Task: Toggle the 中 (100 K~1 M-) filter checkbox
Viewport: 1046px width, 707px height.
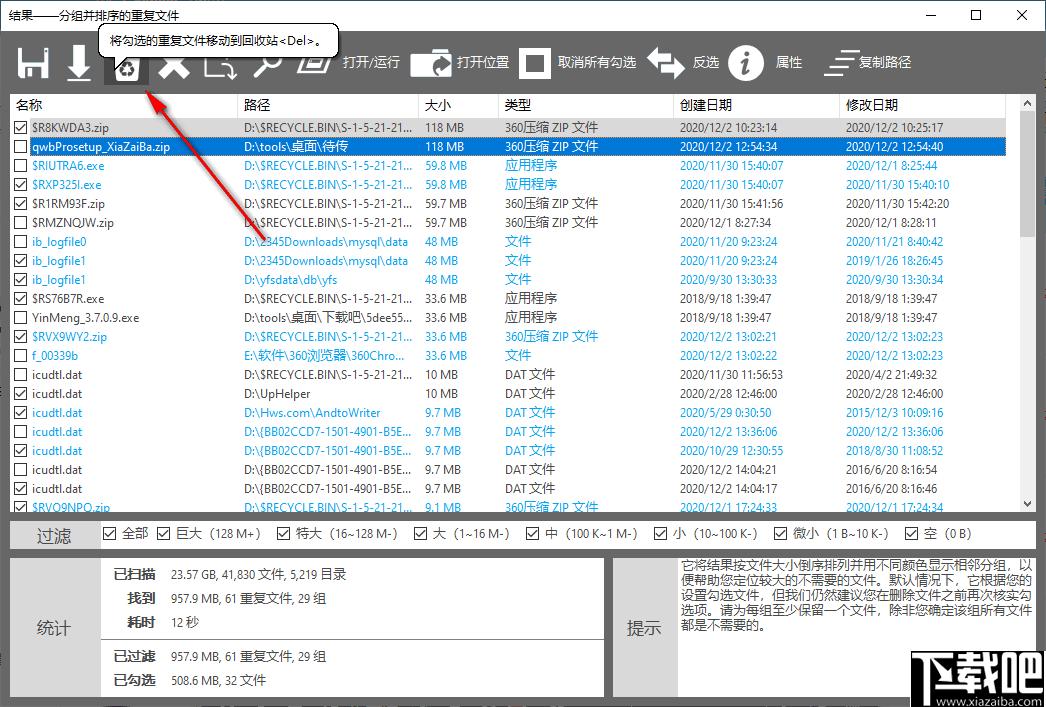Action: click(532, 534)
